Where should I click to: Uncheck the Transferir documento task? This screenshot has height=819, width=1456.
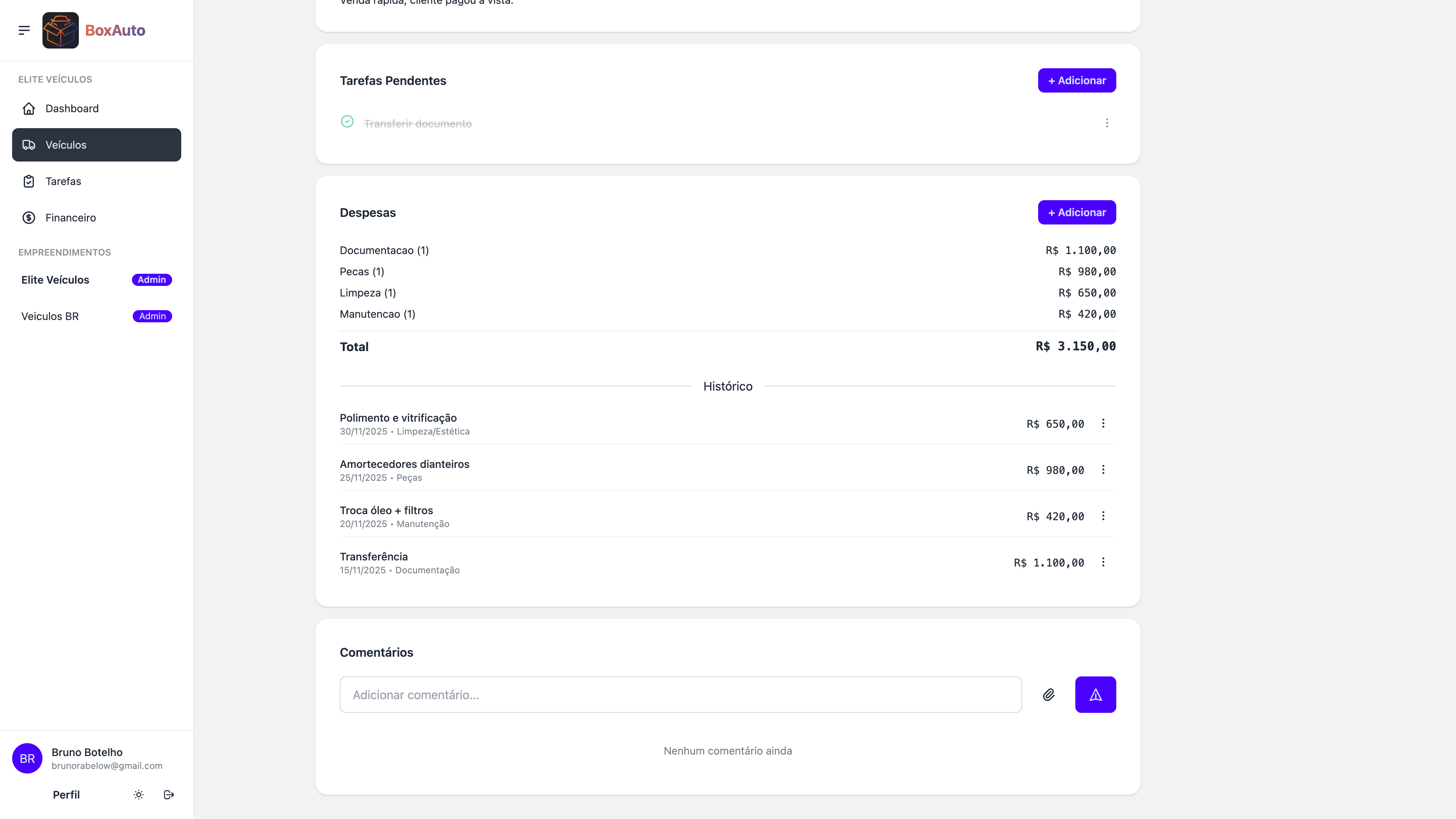tap(347, 122)
